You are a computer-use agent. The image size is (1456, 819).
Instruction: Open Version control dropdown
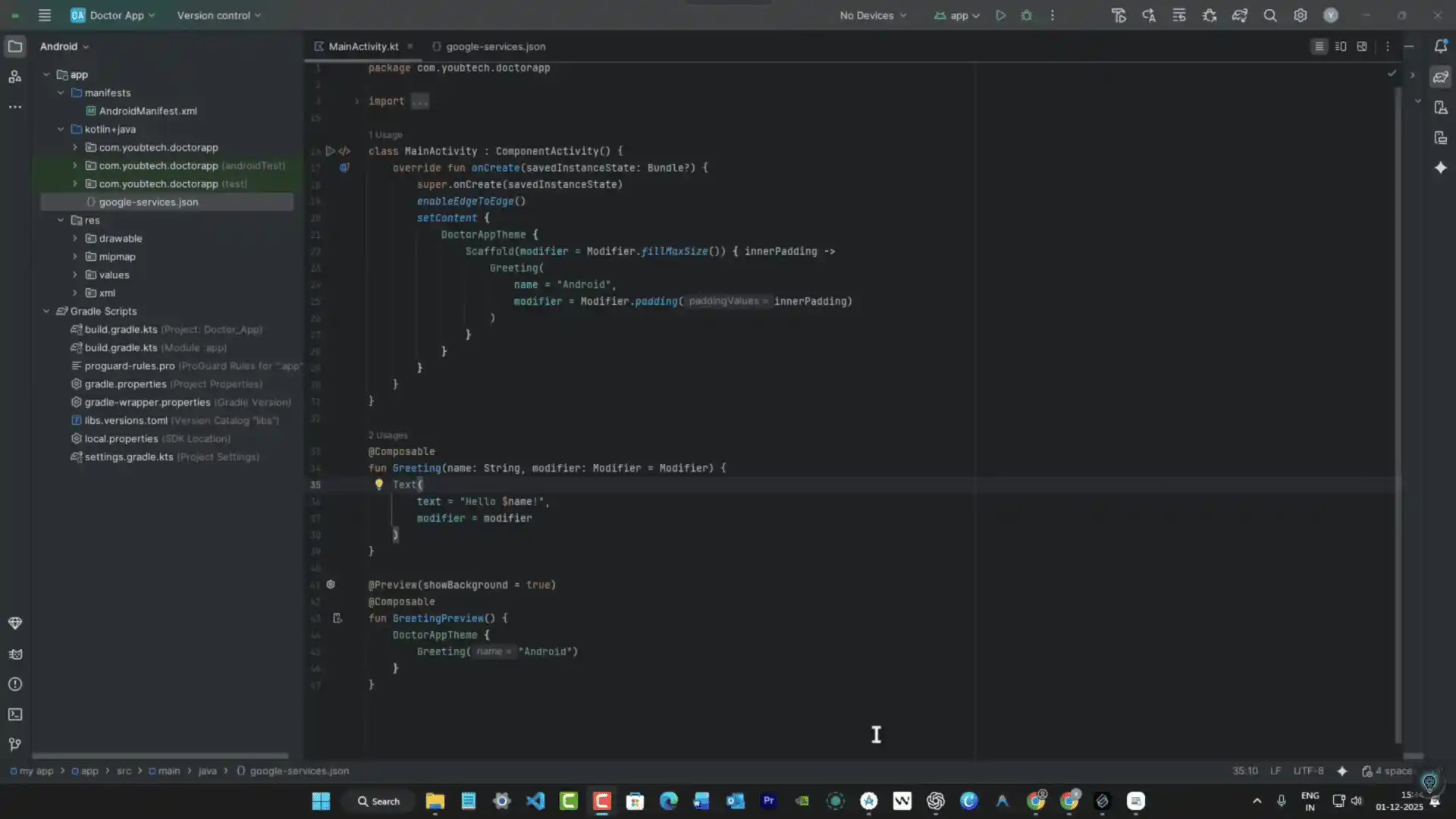pyautogui.click(x=218, y=15)
